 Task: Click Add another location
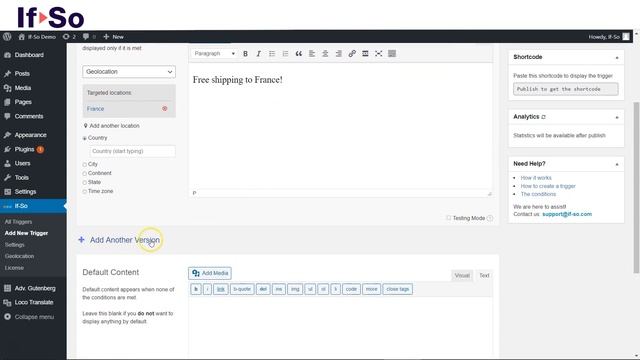tap(111, 126)
